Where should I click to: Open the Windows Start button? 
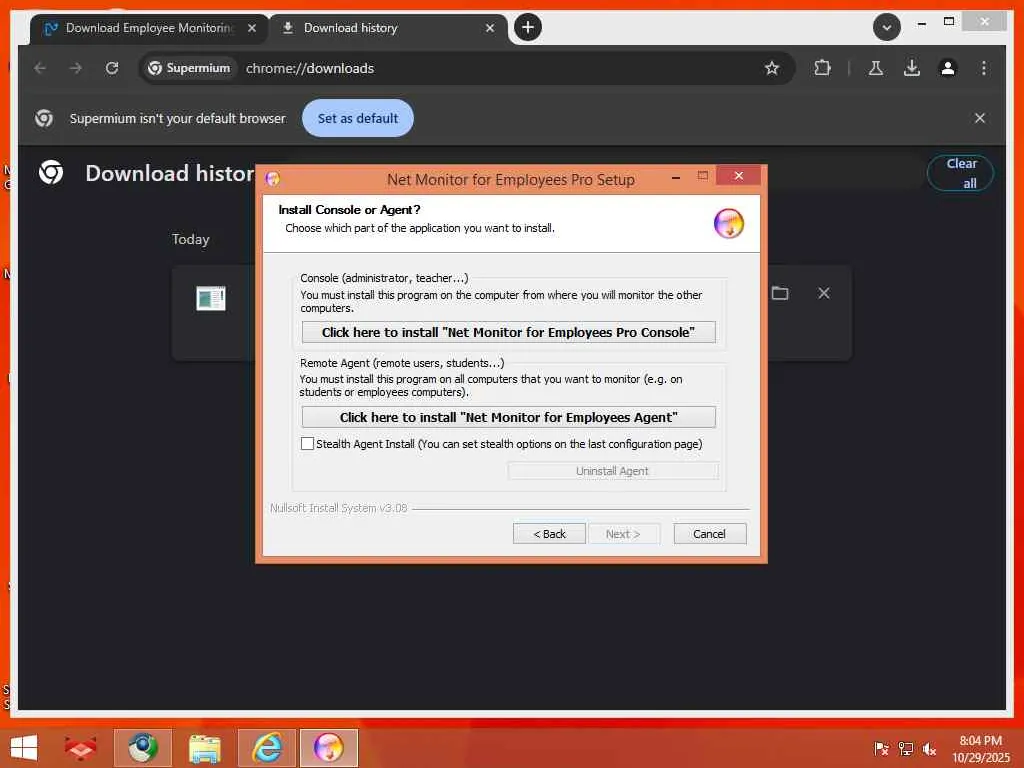click(x=24, y=748)
